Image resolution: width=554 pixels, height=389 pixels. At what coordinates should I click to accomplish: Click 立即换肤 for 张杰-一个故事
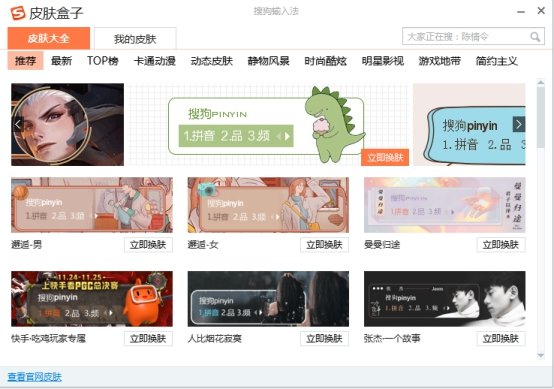pos(501,338)
